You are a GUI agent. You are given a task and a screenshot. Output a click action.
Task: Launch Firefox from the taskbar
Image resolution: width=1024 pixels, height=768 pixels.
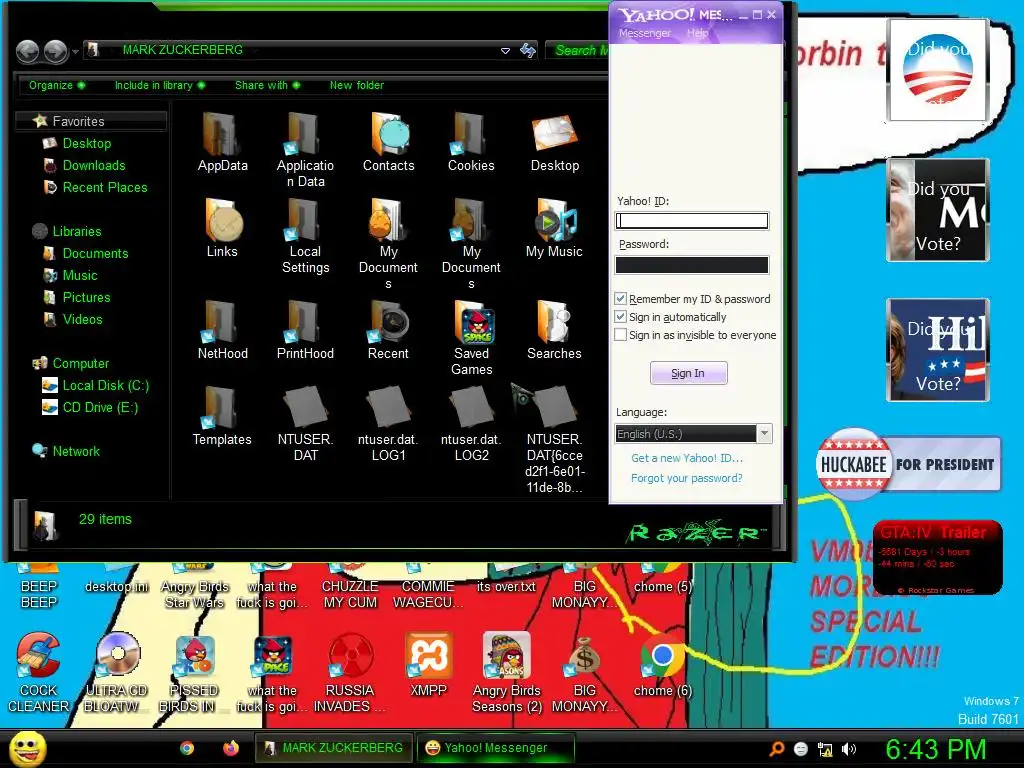coord(231,748)
